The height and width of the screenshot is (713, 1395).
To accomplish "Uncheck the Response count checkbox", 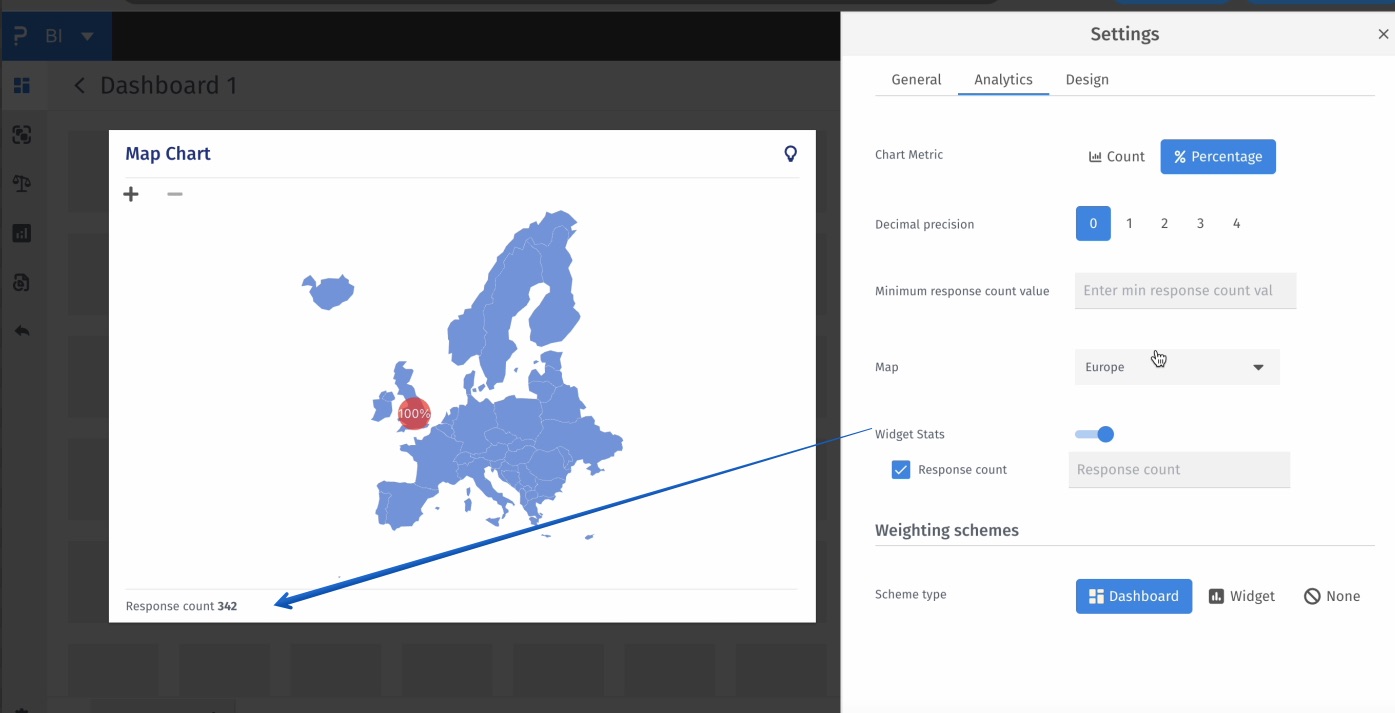I will [x=901, y=470].
